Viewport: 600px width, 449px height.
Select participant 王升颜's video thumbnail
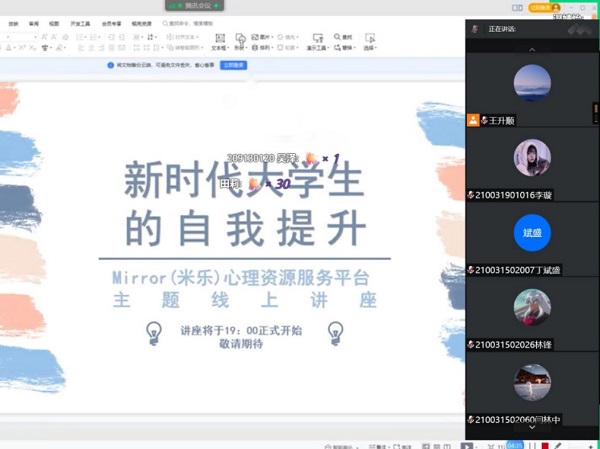(532, 83)
